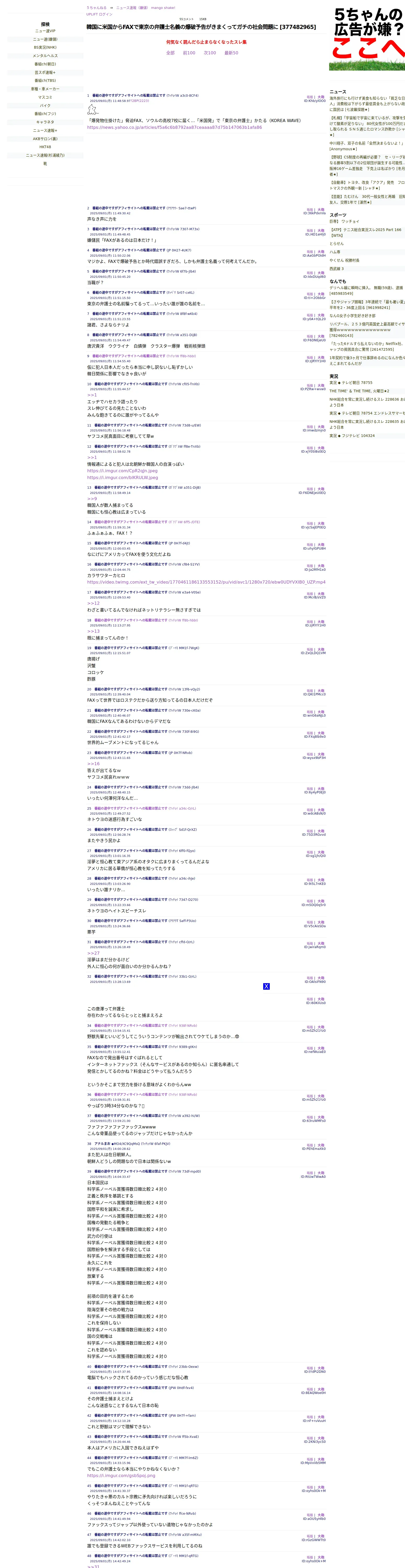Open the 西武線 3 thread
Screen dimensions: 405x1568
(337, 268)
